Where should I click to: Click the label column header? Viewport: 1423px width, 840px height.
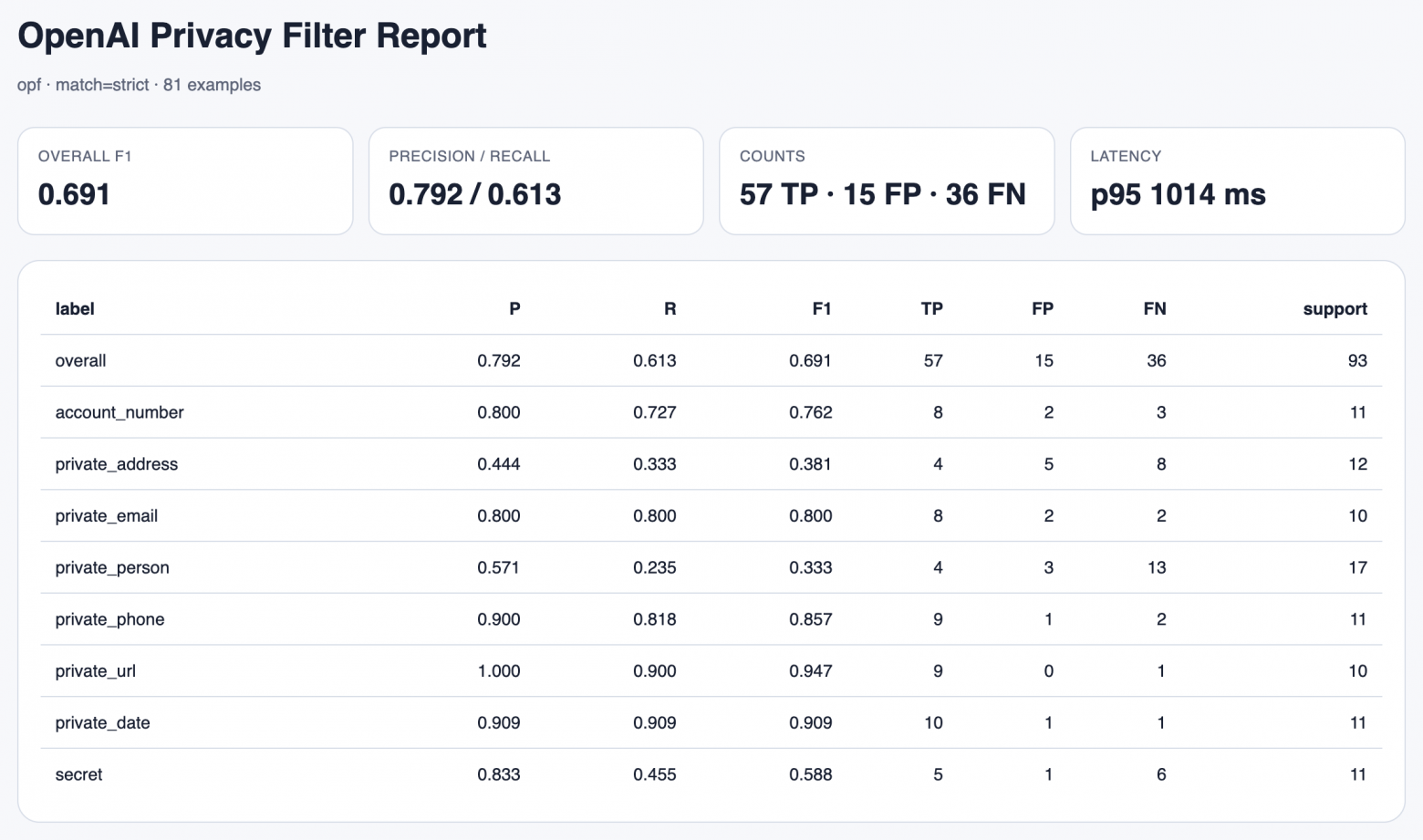pos(75,309)
